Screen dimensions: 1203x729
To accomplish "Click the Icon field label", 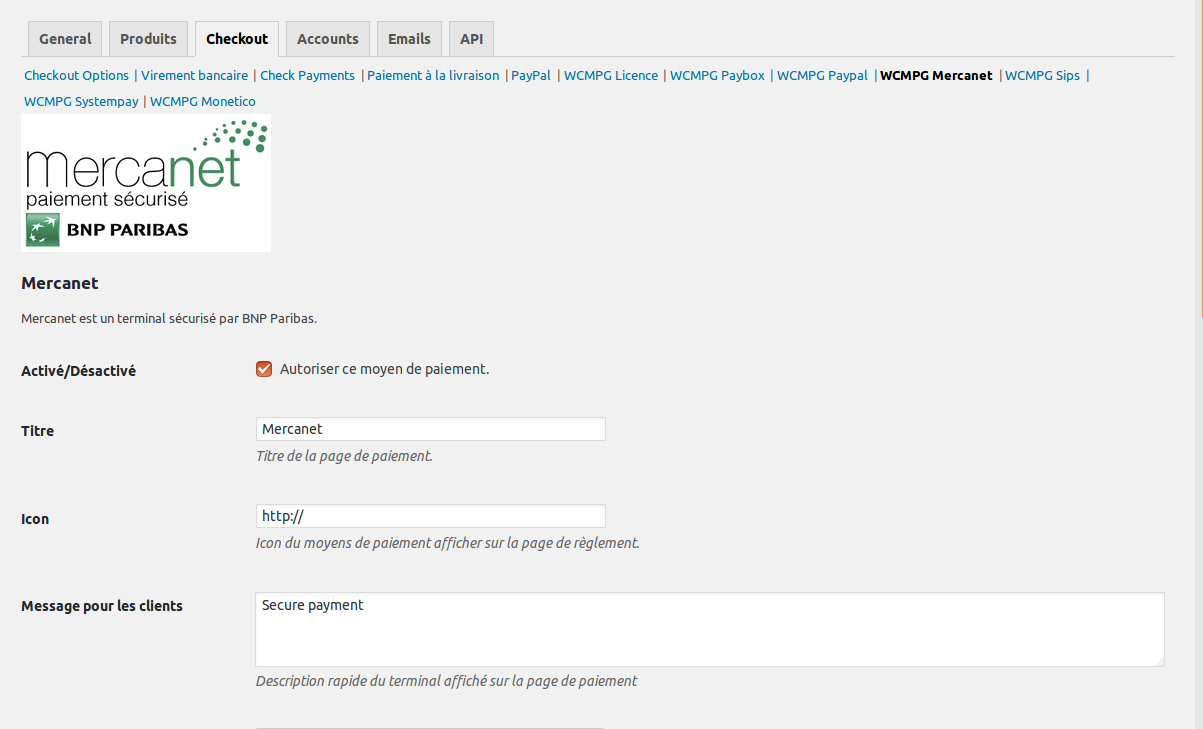I will [x=35, y=519].
